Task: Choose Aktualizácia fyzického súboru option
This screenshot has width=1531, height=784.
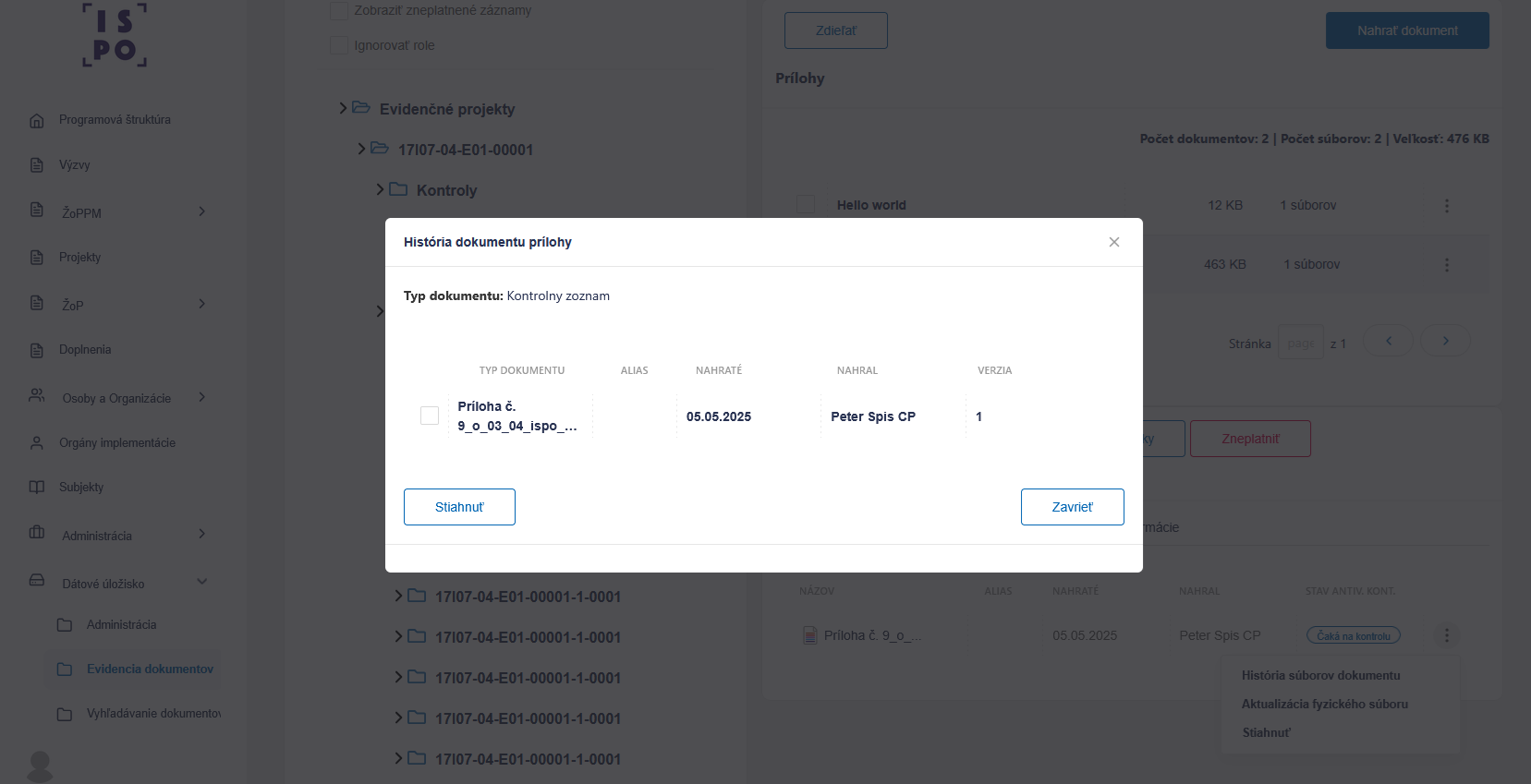Action: click(x=1325, y=704)
